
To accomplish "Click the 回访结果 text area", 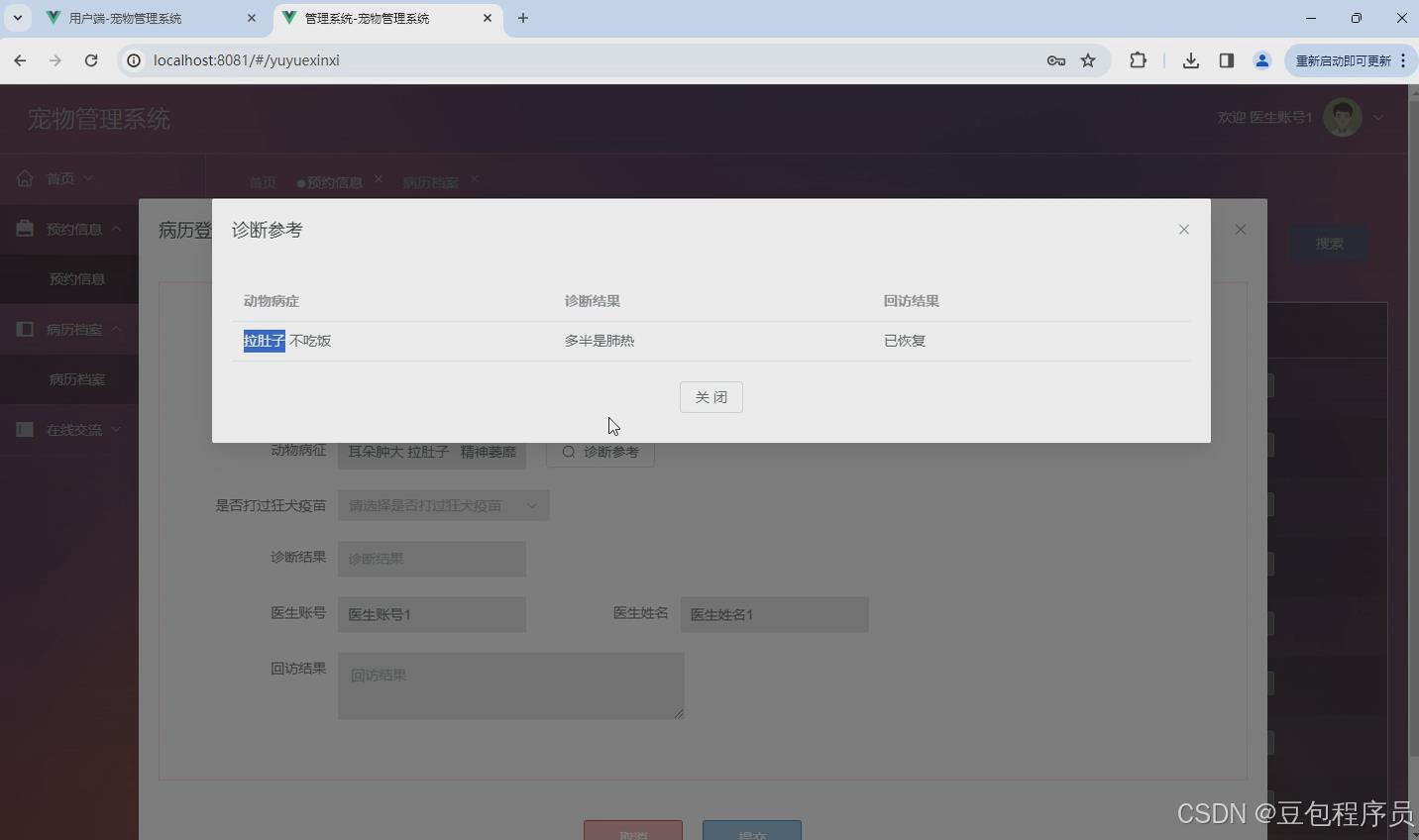I will [510, 685].
